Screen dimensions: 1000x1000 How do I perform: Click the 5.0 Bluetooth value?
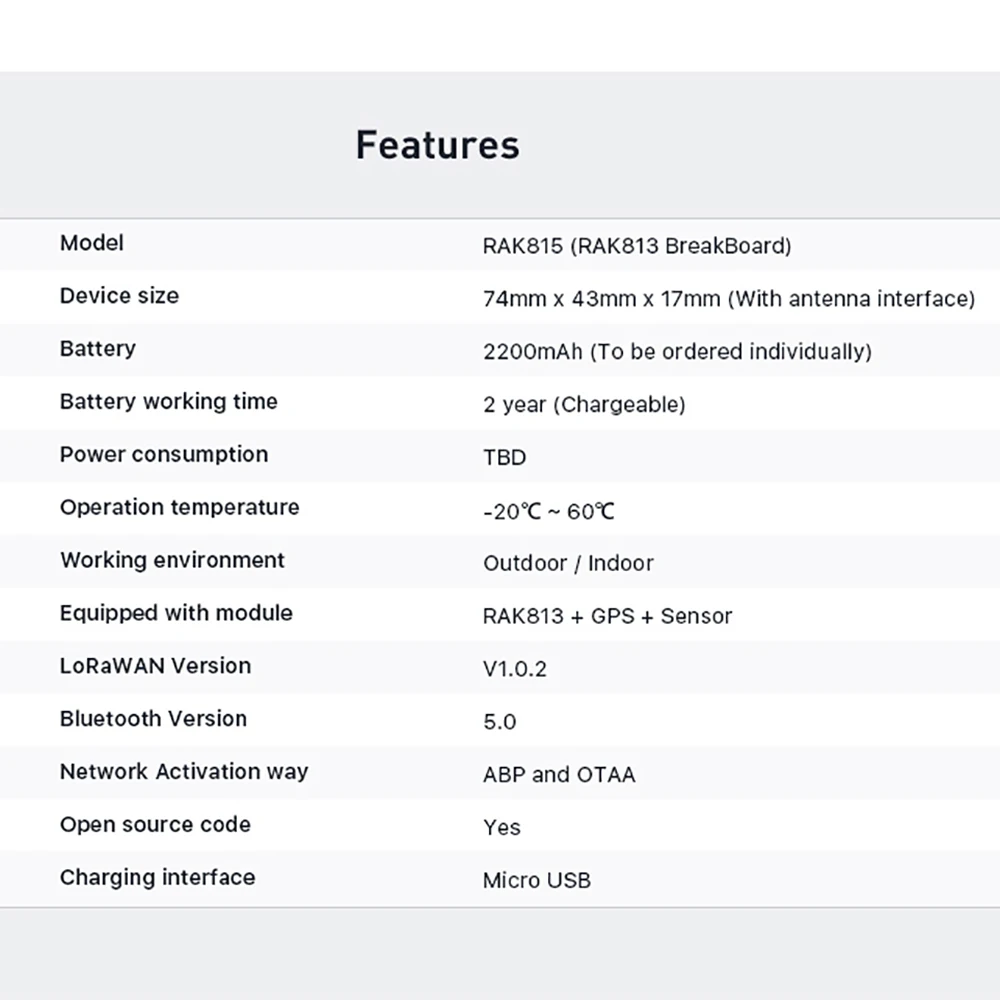[499, 722]
